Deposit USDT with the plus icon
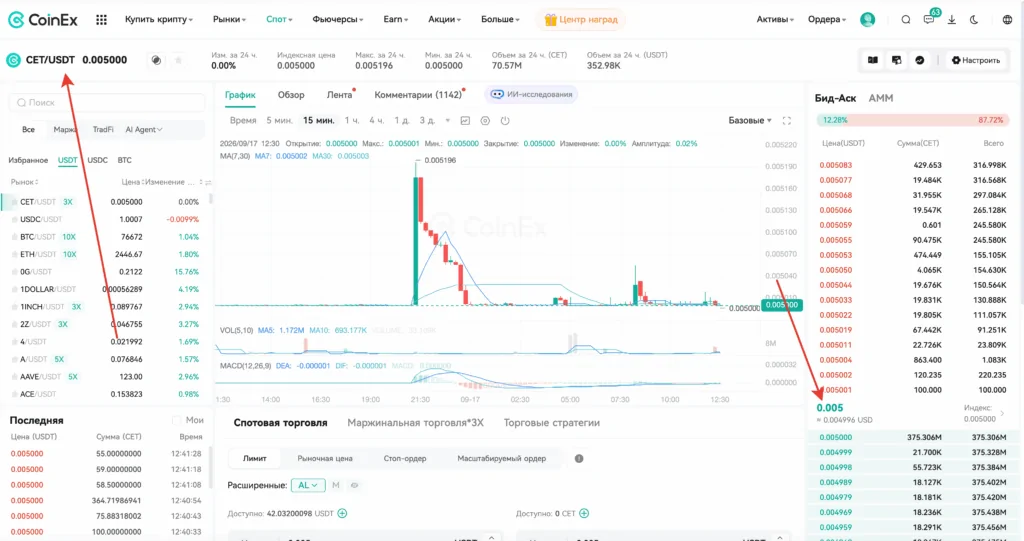Viewport: 1024px width, 541px height. [342, 514]
